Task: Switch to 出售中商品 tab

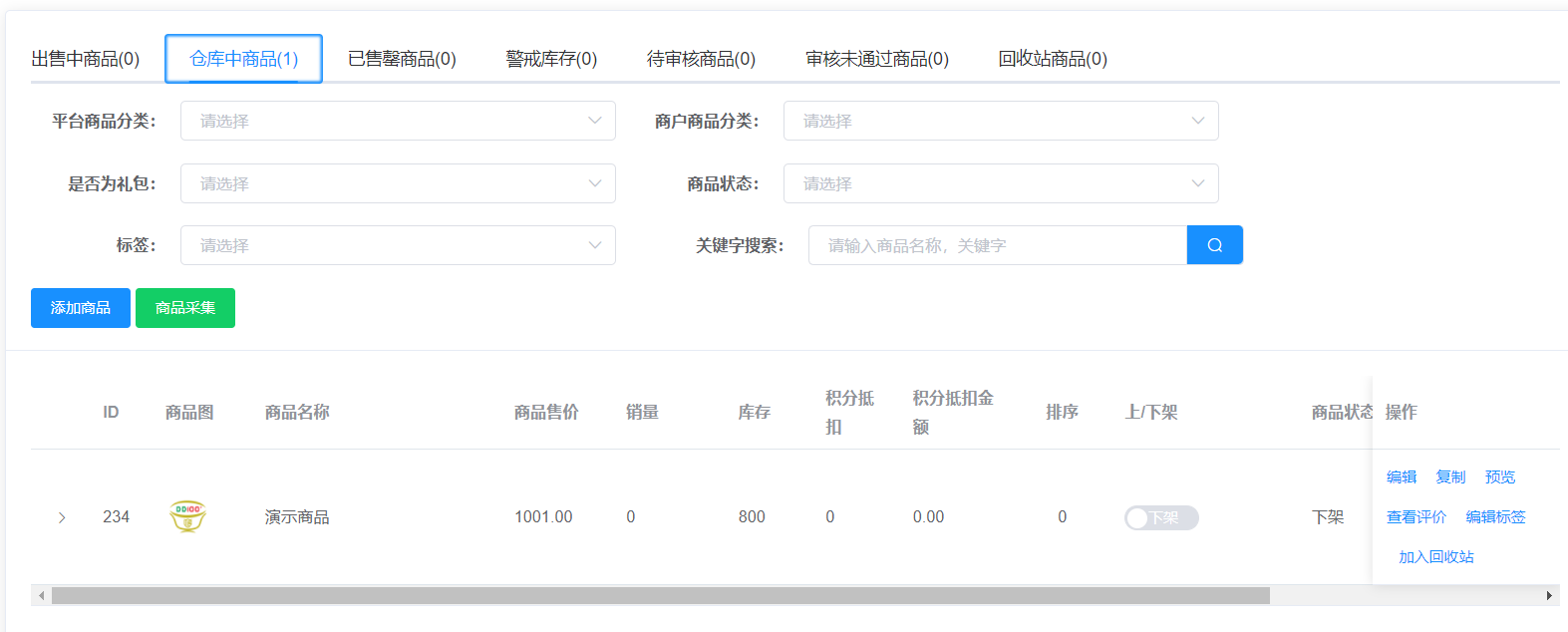Action: tap(86, 59)
